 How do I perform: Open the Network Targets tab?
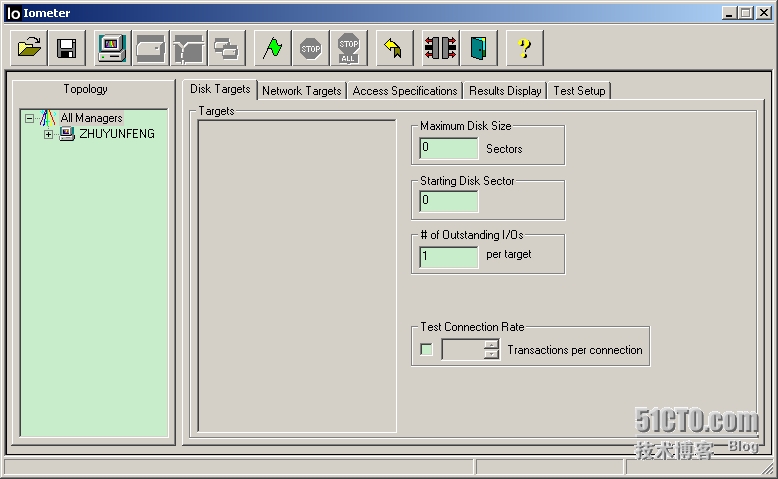[x=302, y=91]
